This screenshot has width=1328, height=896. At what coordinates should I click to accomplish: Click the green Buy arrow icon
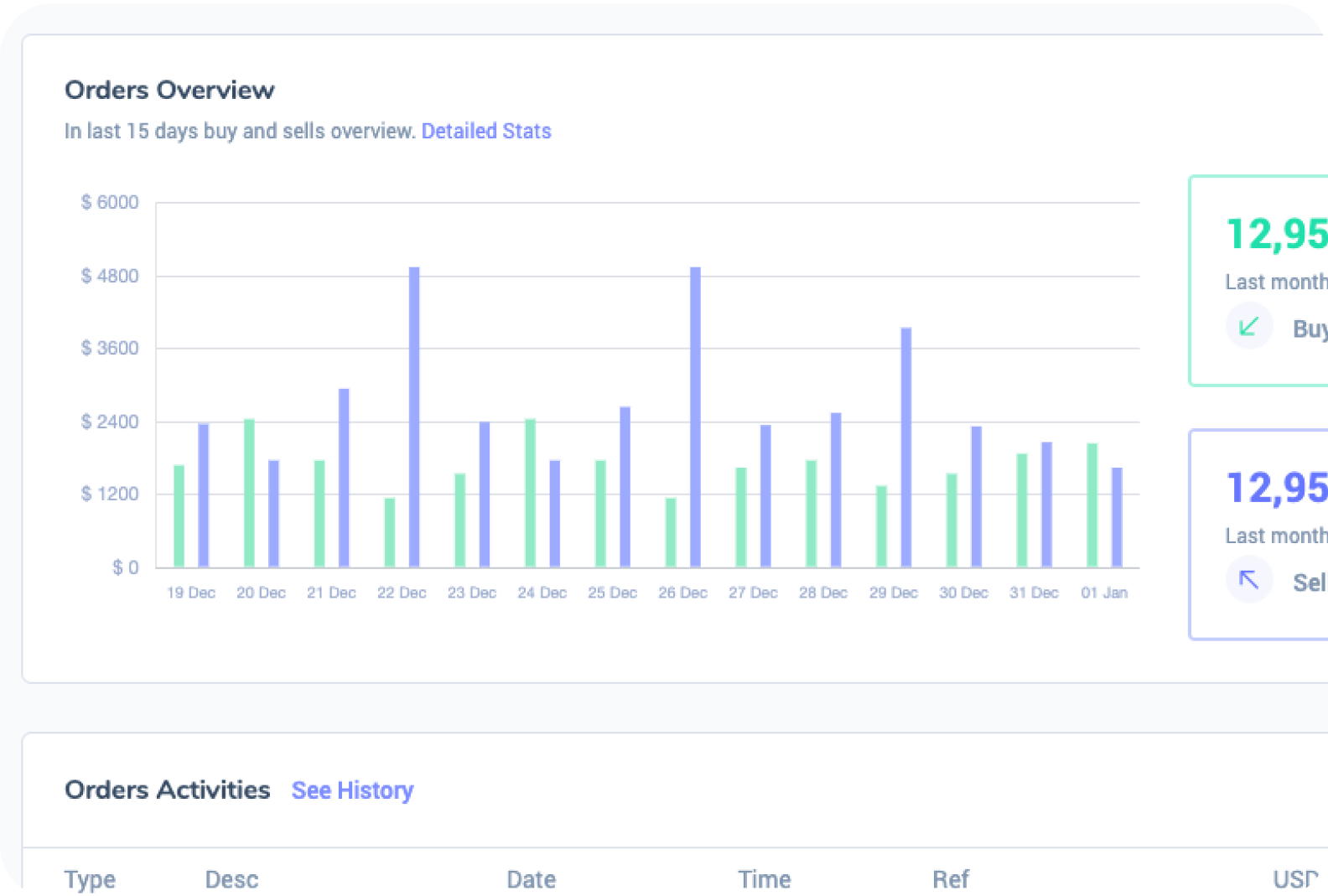[1249, 326]
